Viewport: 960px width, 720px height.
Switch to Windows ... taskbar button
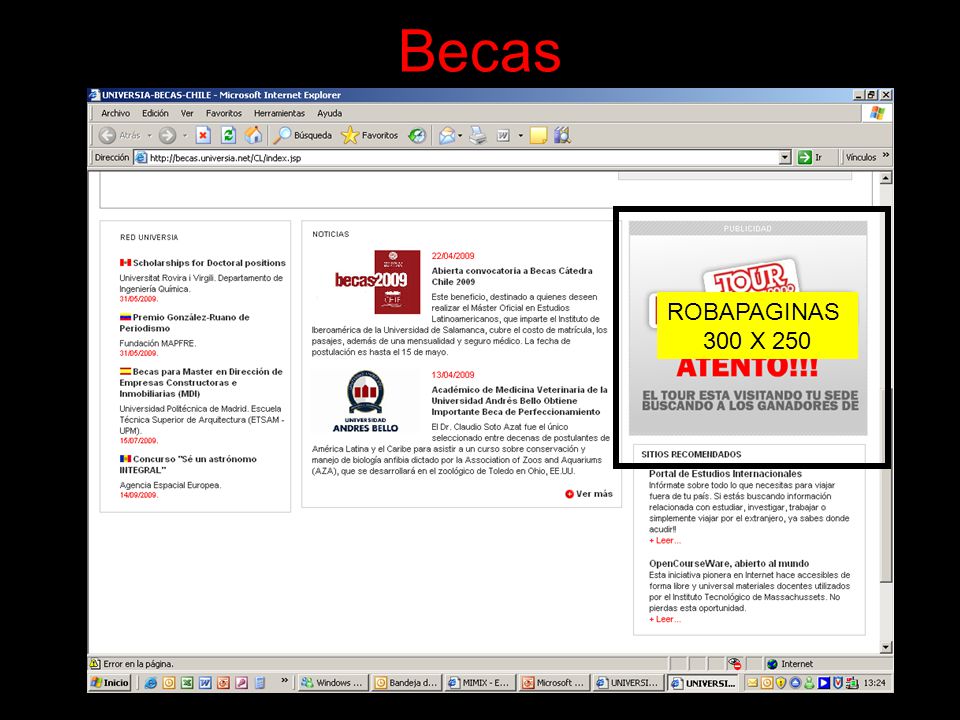tap(332, 683)
